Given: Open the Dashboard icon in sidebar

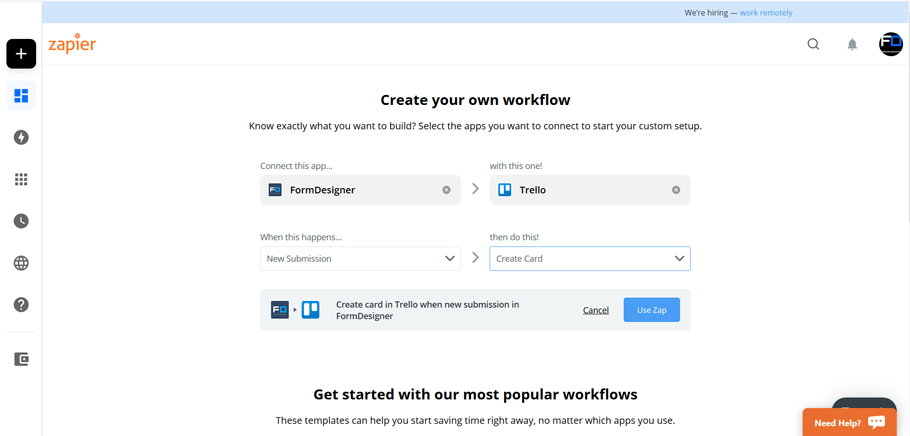Looking at the screenshot, I should pyautogui.click(x=21, y=96).
